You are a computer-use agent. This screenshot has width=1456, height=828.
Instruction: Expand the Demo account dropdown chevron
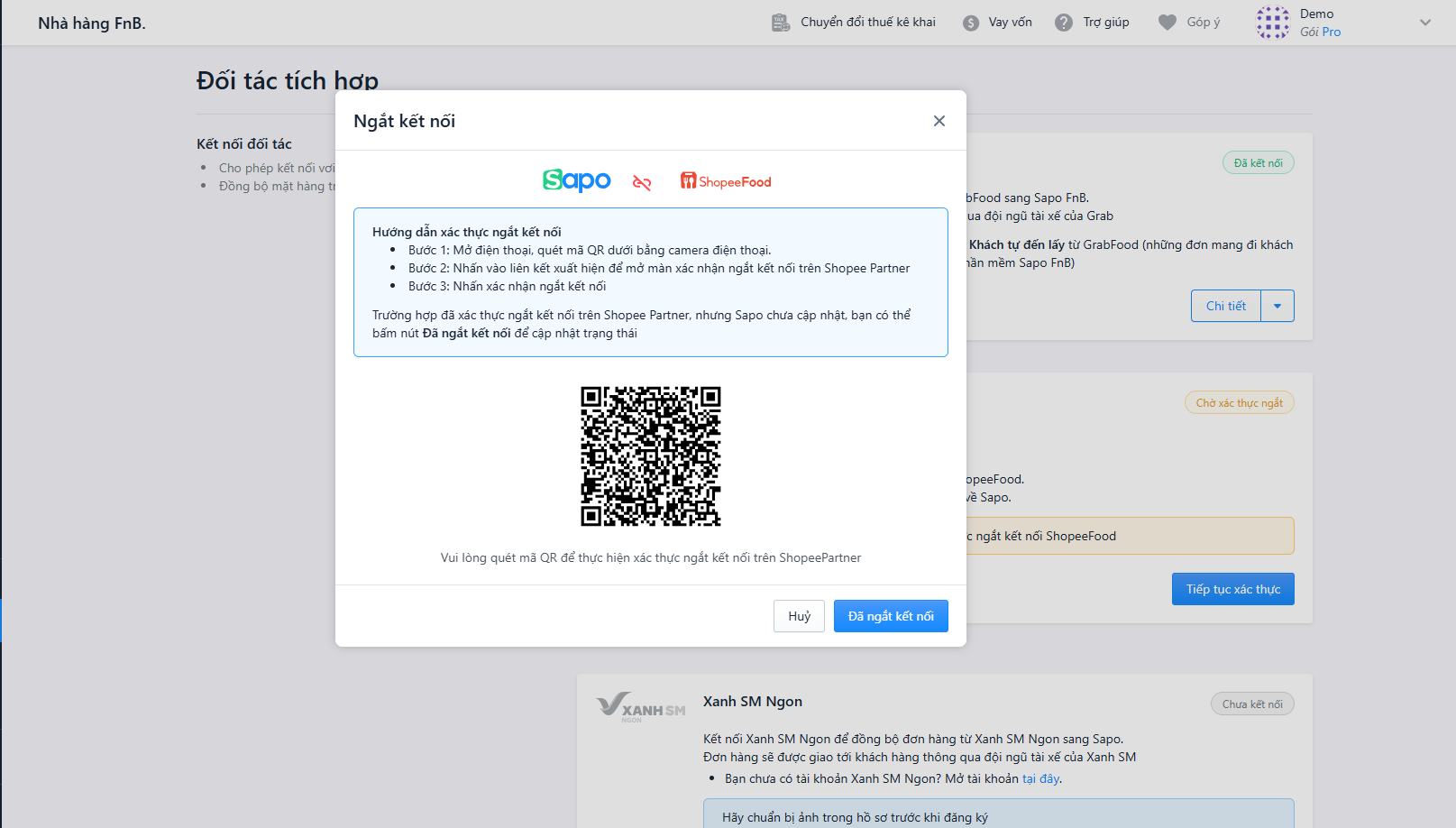[1425, 23]
